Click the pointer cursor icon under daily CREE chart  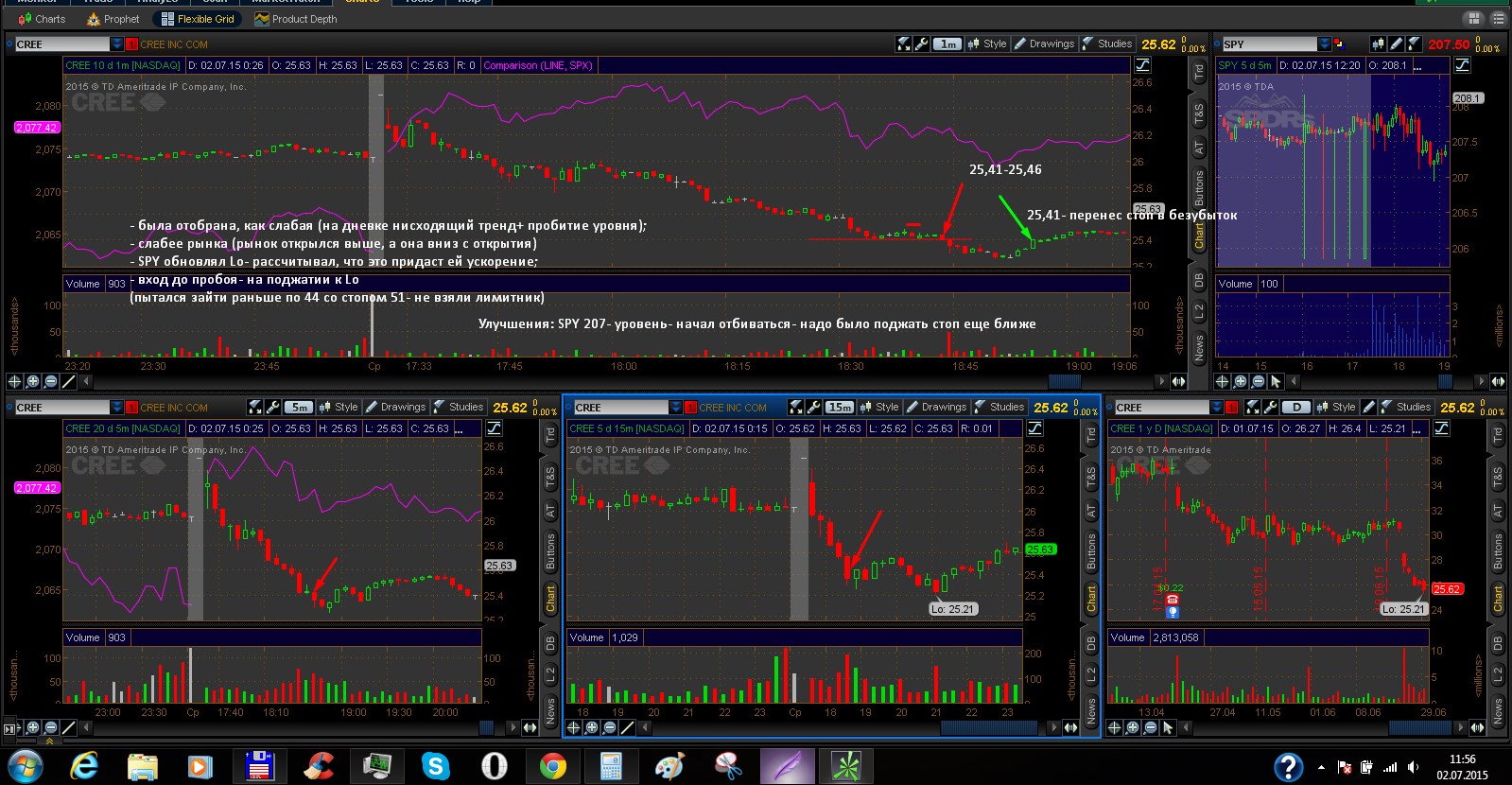[1168, 727]
